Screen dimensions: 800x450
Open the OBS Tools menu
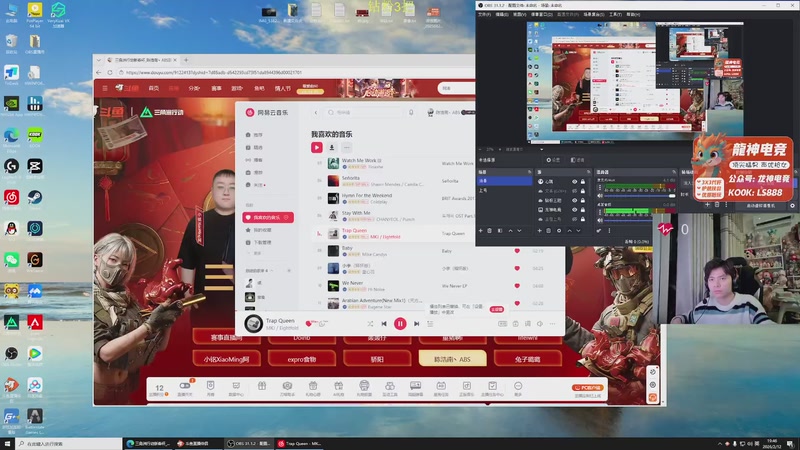[x=615, y=14]
